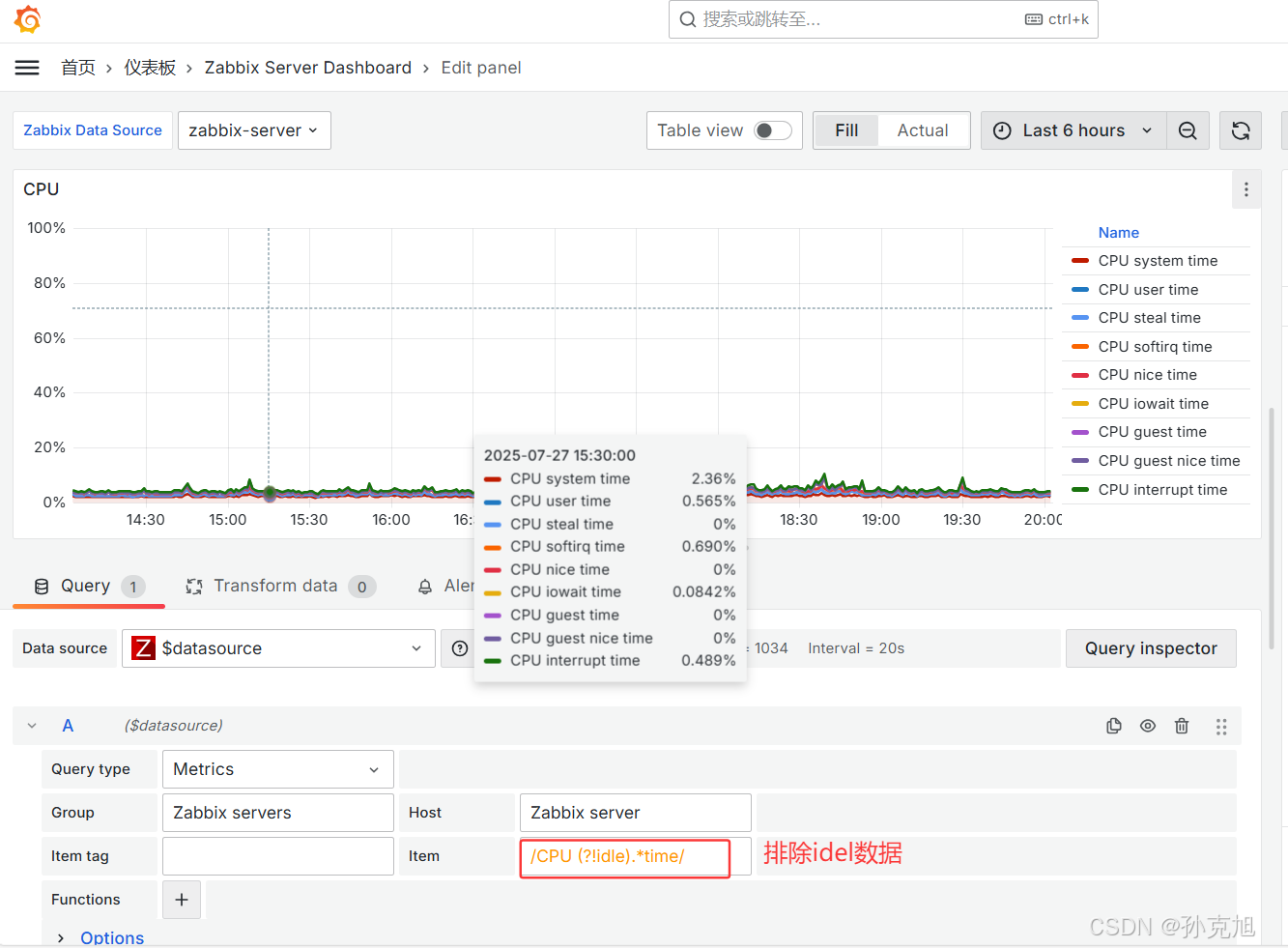Click the Group field Zabbix servers

278,813
